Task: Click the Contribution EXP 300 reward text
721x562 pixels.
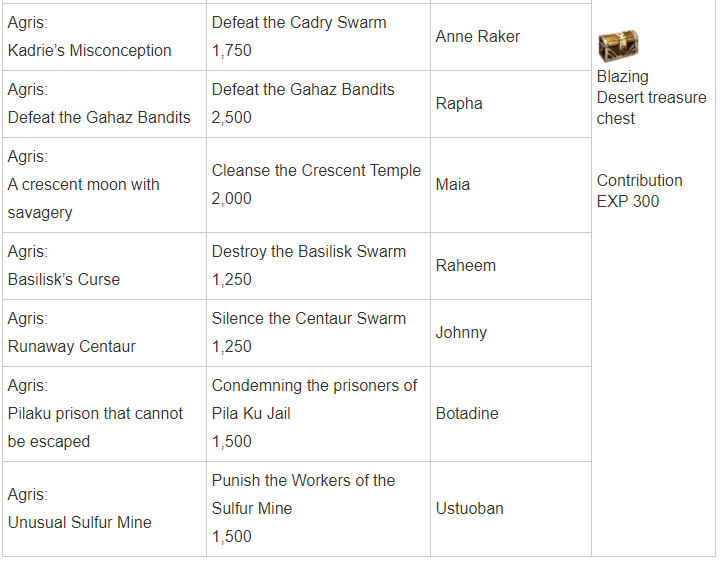Action: (x=639, y=191)
